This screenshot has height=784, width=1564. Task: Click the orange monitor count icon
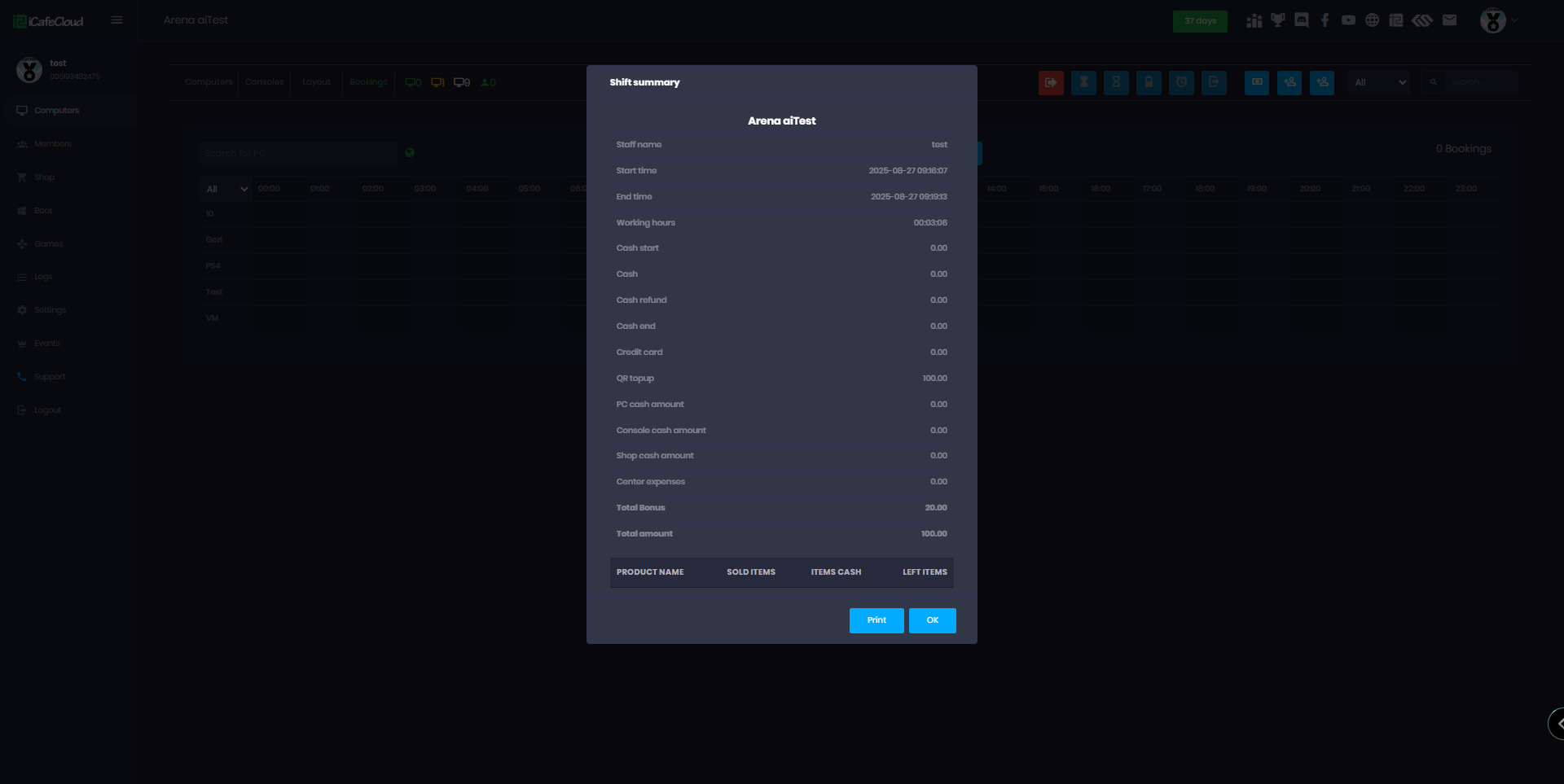click(437, 82)
